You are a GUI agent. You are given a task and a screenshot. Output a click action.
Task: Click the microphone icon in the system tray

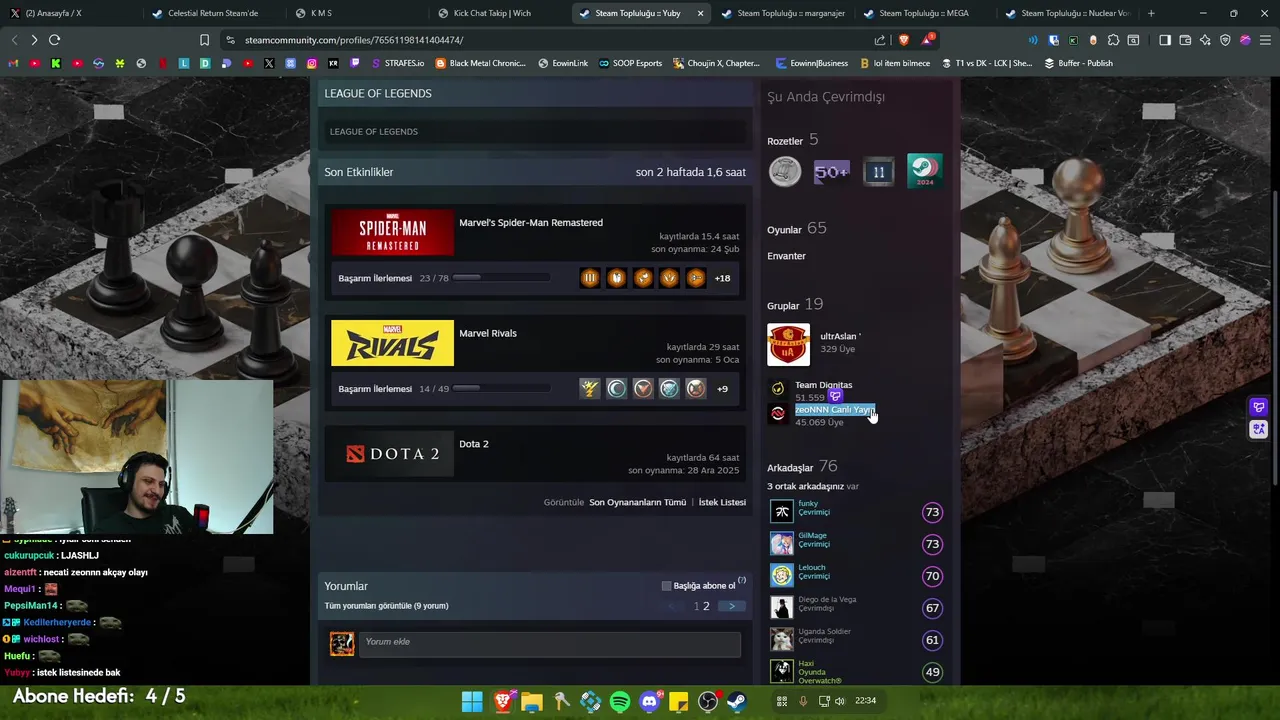(x=802, y=701)
